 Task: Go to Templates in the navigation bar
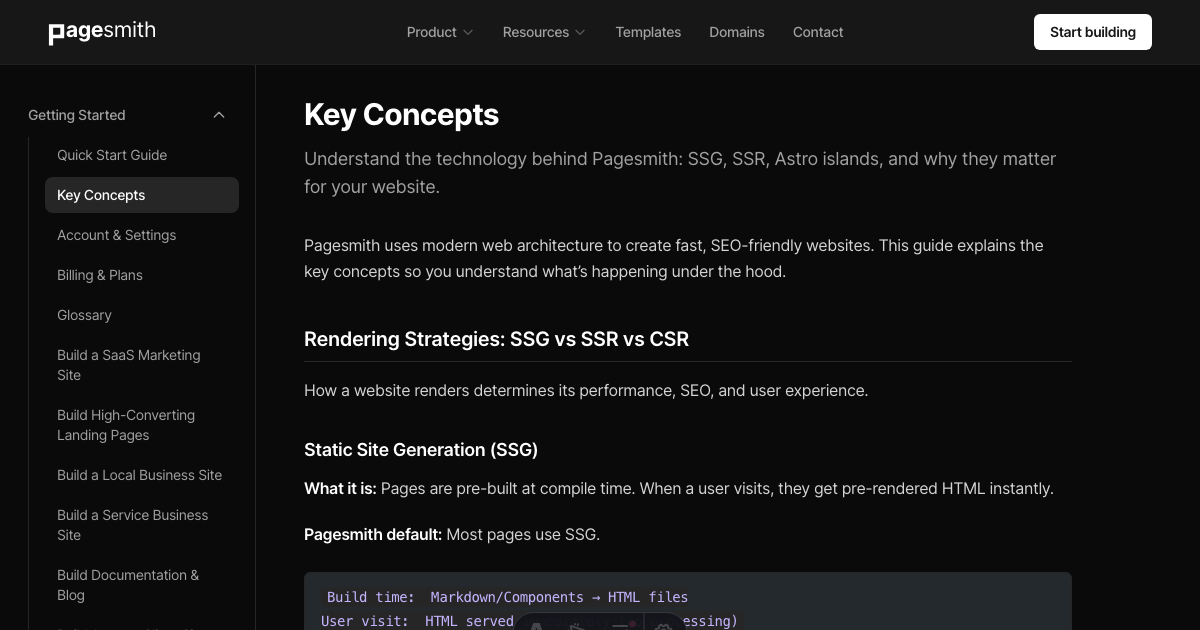(648, 32)
